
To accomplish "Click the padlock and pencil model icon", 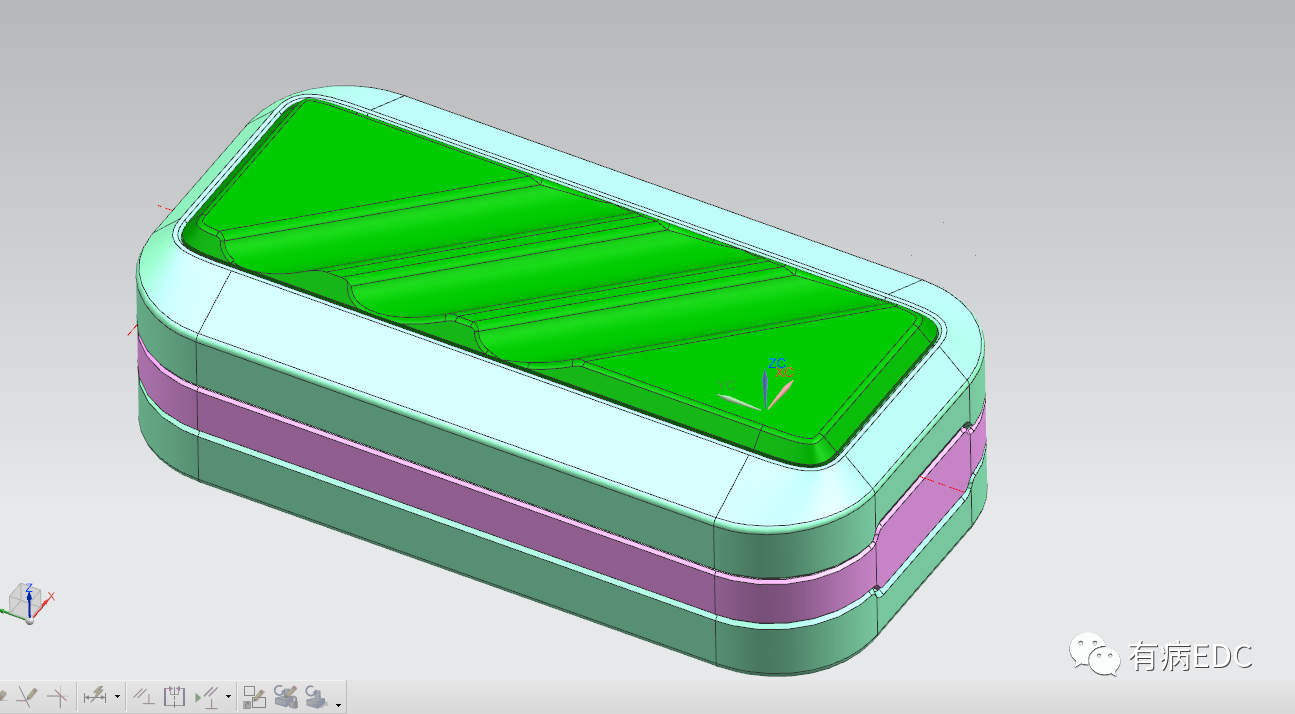I will (286, 695).
